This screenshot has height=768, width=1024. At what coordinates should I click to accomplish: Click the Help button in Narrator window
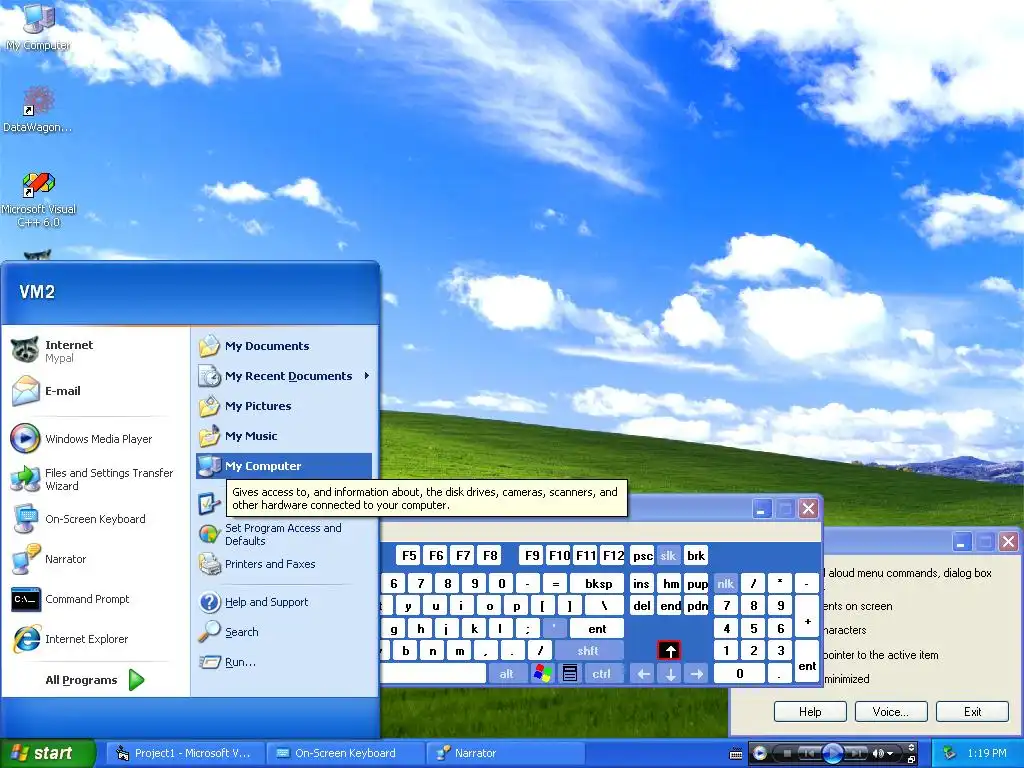tap(810, 711)
